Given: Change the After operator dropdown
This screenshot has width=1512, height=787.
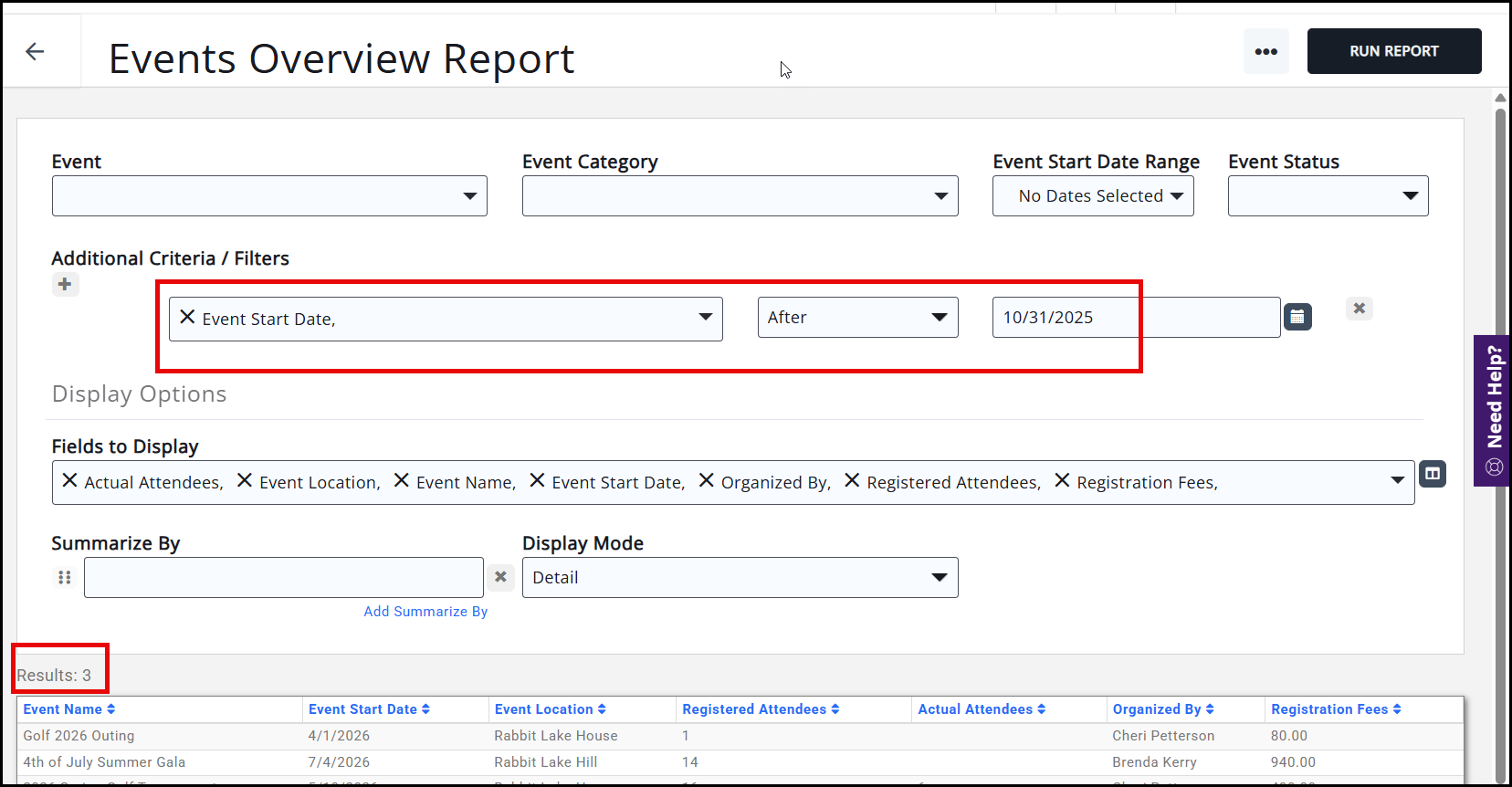Looking at the screenshot, I should tap(857, 318).
